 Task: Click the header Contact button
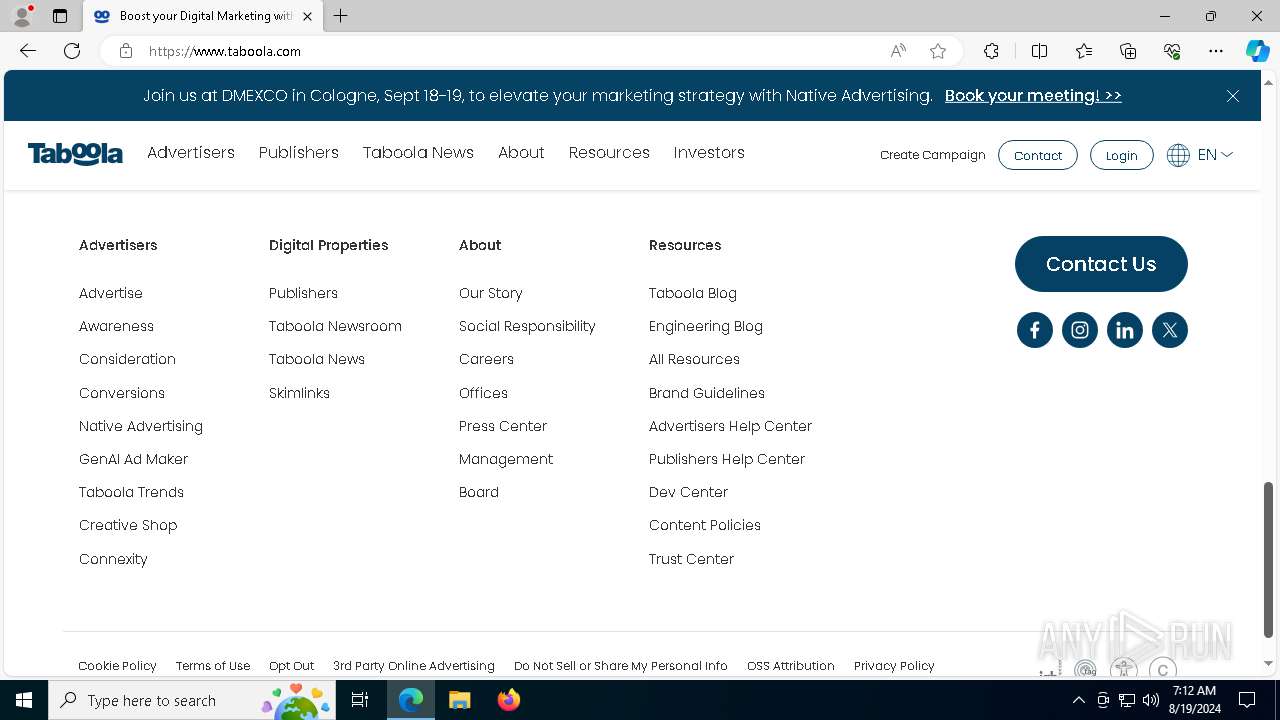coord(1038,155)
